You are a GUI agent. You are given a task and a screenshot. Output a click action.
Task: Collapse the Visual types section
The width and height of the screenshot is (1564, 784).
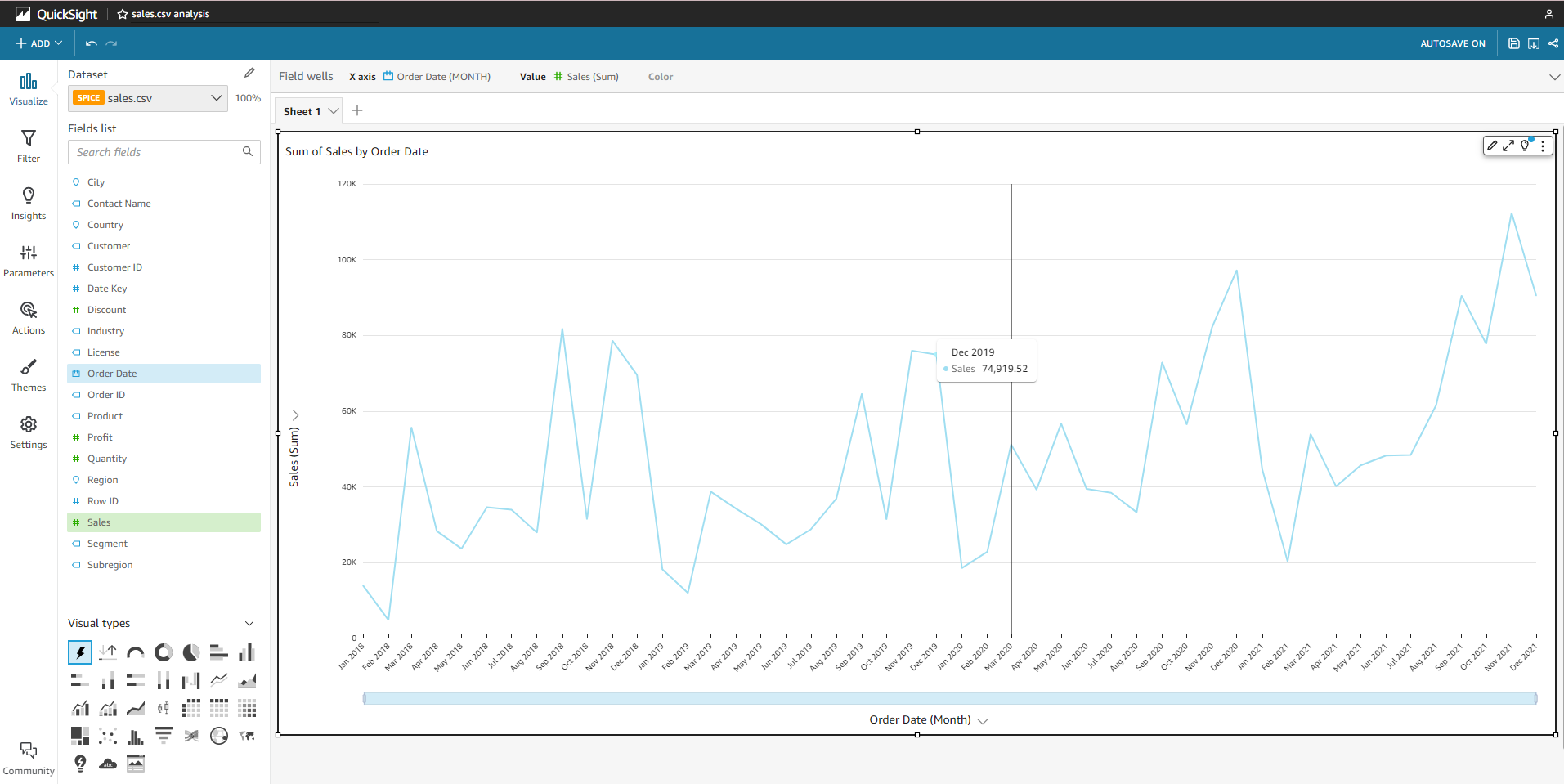[249, 623]
